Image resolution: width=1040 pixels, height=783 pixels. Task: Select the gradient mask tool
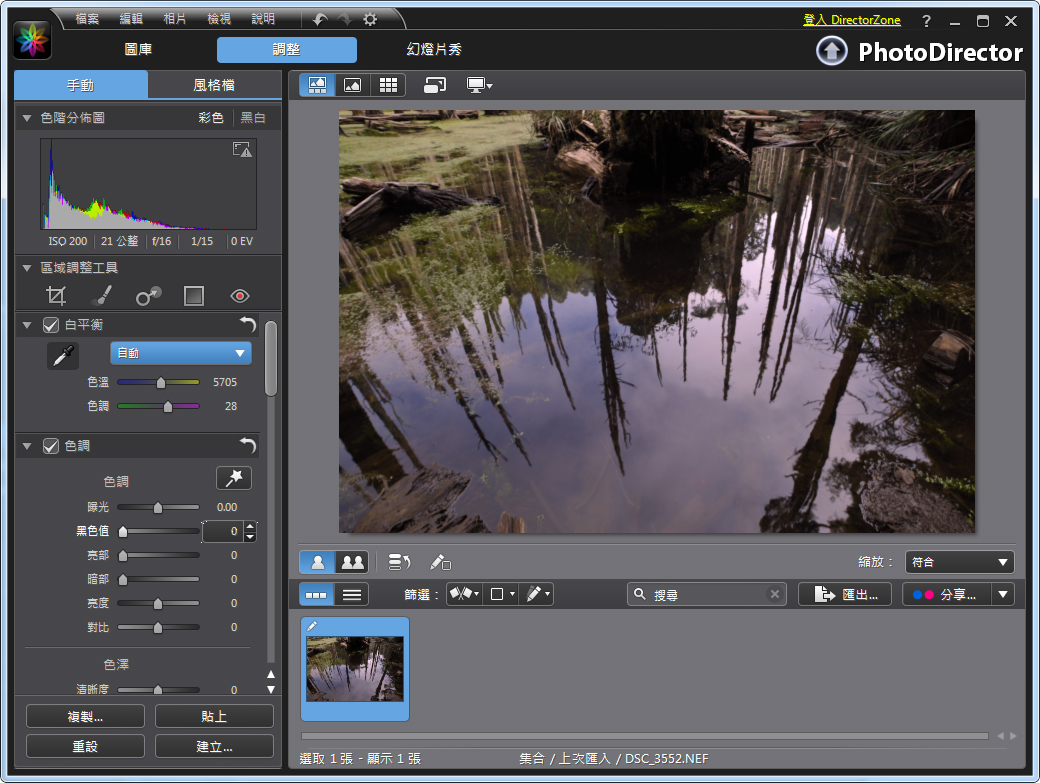(x=194, y=296)
